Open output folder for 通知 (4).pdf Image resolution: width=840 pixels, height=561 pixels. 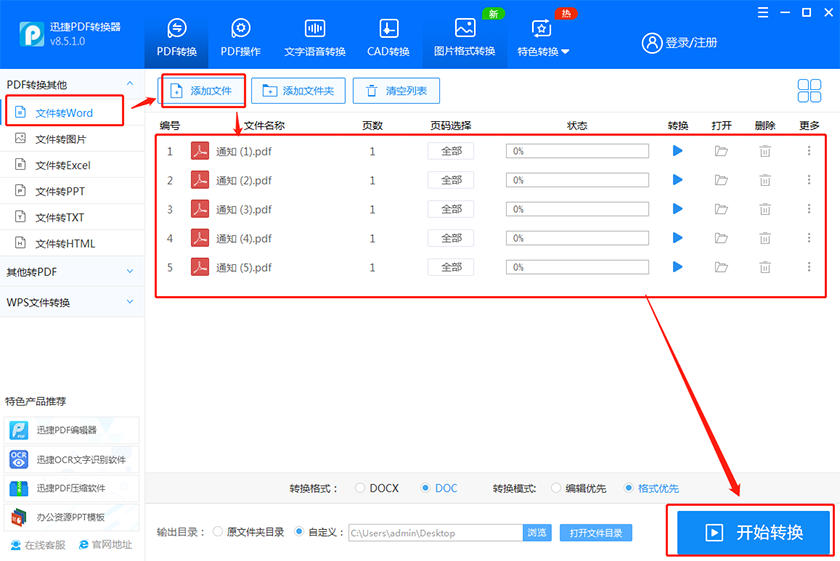click(x=721, y=238)
